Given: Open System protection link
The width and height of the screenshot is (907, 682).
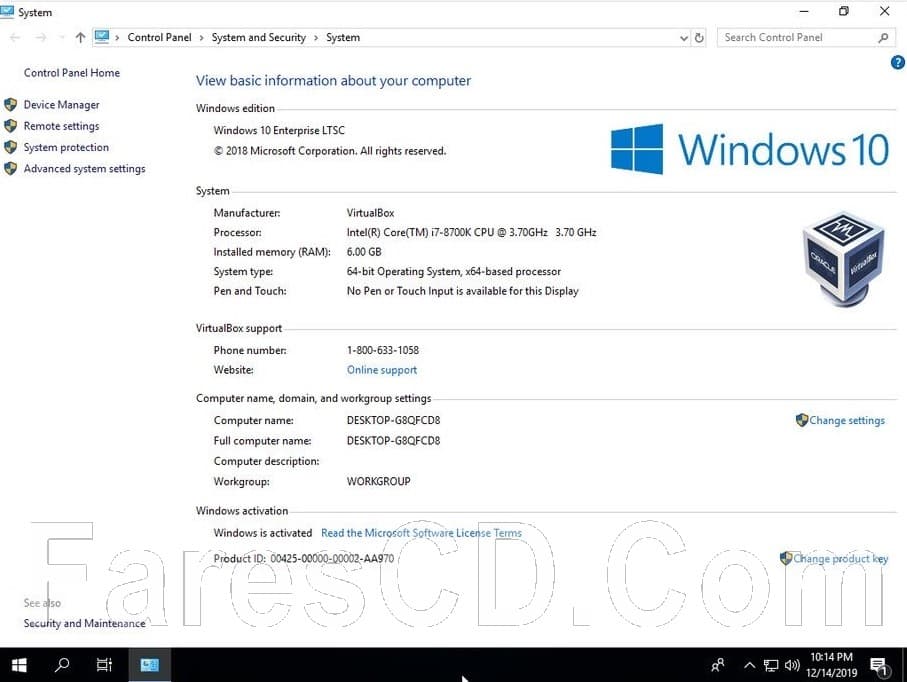Looking at the screenshot, I should point(66,148).
